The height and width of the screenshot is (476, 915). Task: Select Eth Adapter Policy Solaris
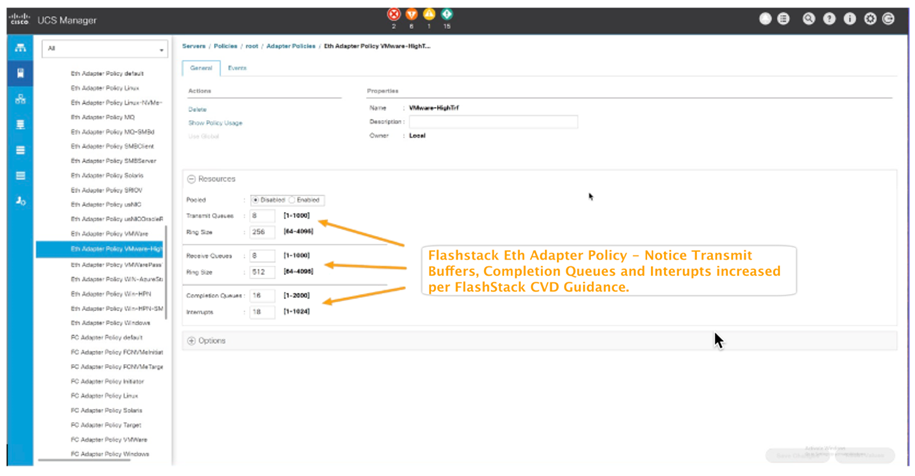(x=107, y=176)
